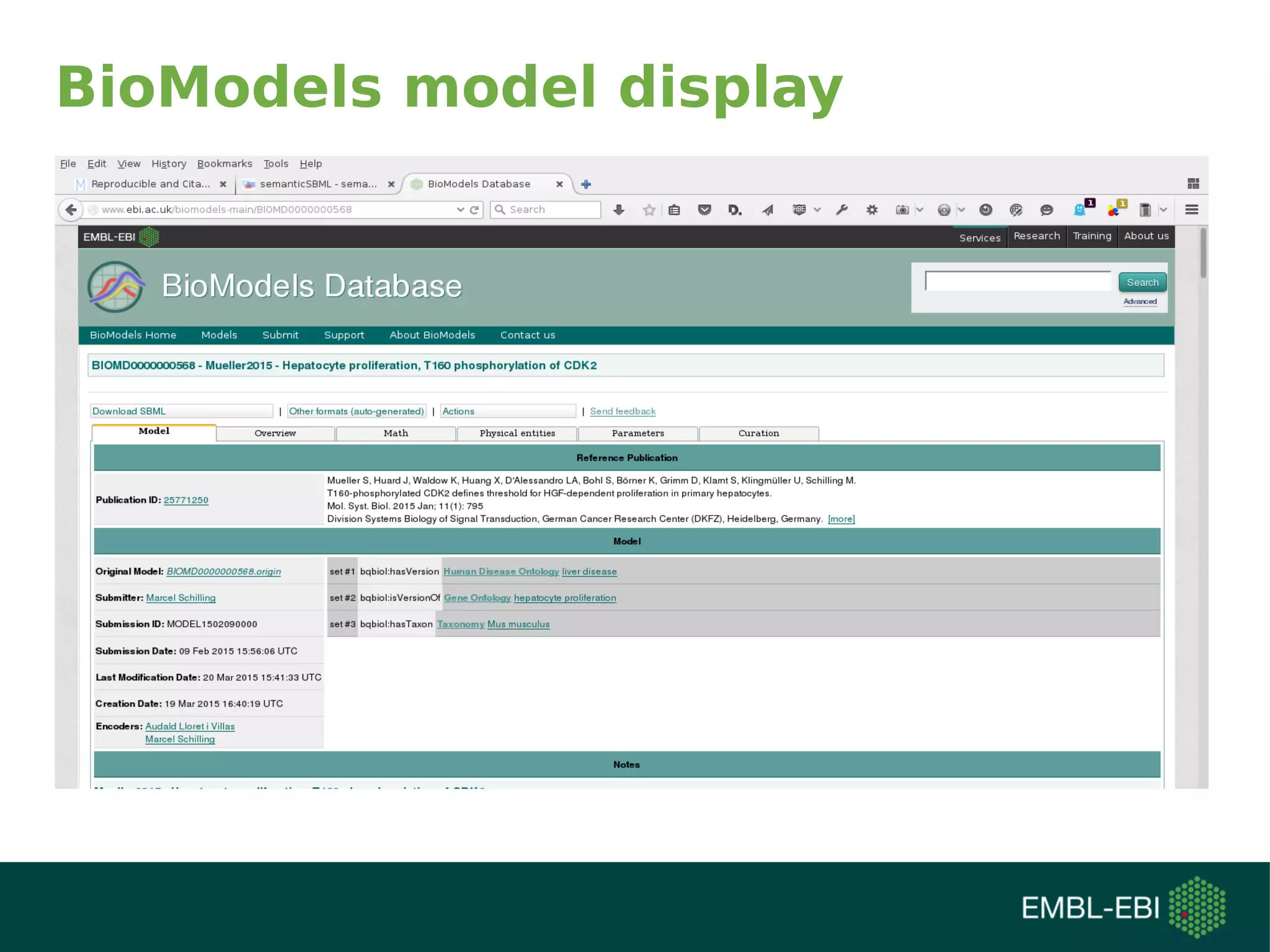Save page to Pocket icon
The image size is (1270, 952).
(704, 210)
